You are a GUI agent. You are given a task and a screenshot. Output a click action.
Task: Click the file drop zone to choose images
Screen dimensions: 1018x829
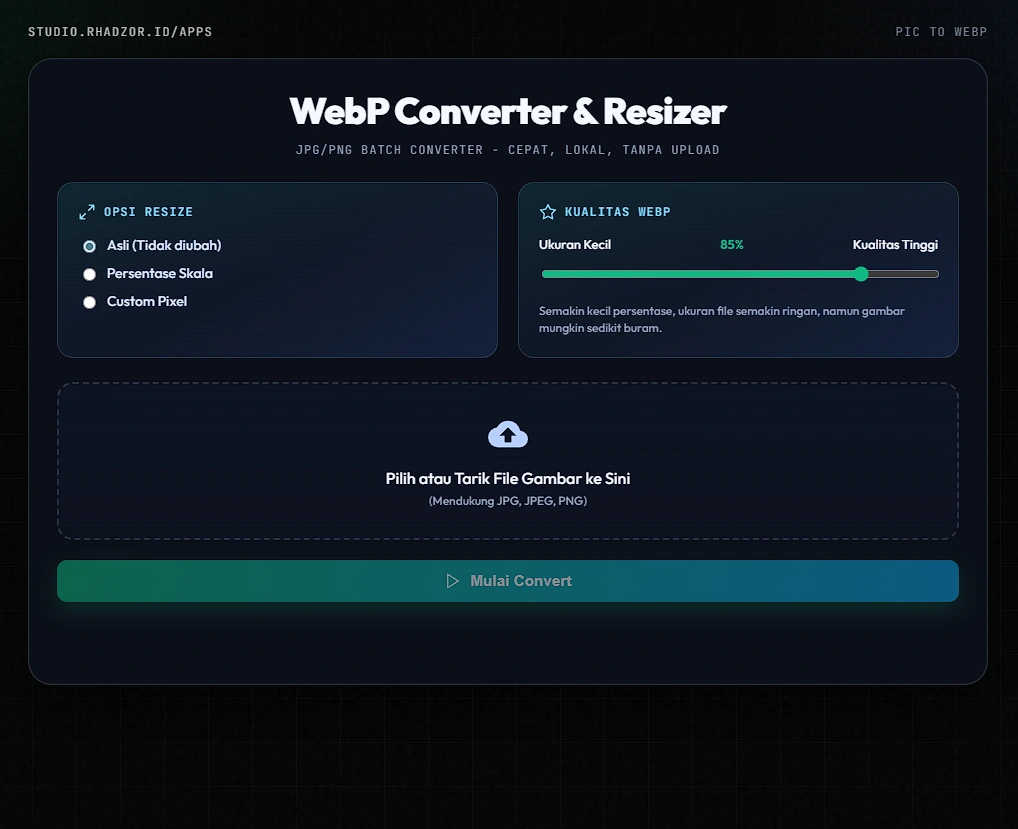click(508, 461)
